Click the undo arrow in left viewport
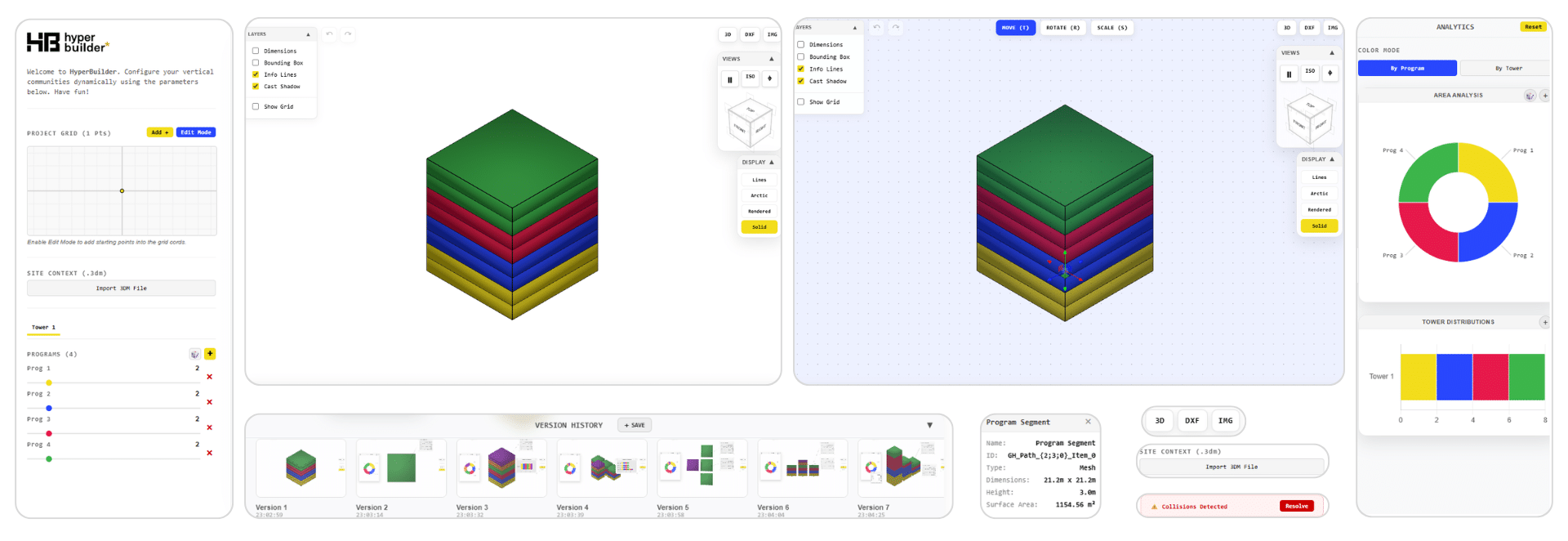The height and width of the screenshot is (541, 1568). tap(329, 34)
